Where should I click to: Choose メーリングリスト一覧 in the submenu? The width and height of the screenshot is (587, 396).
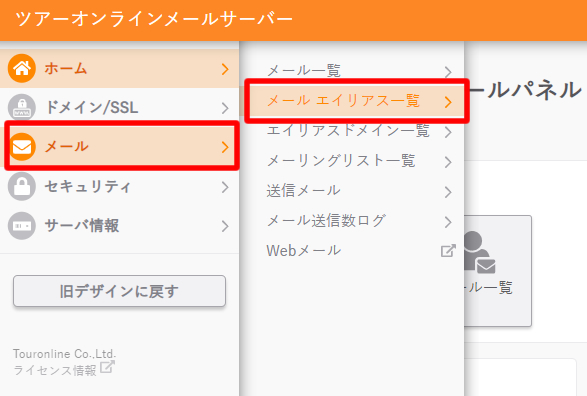pos(352,161)
